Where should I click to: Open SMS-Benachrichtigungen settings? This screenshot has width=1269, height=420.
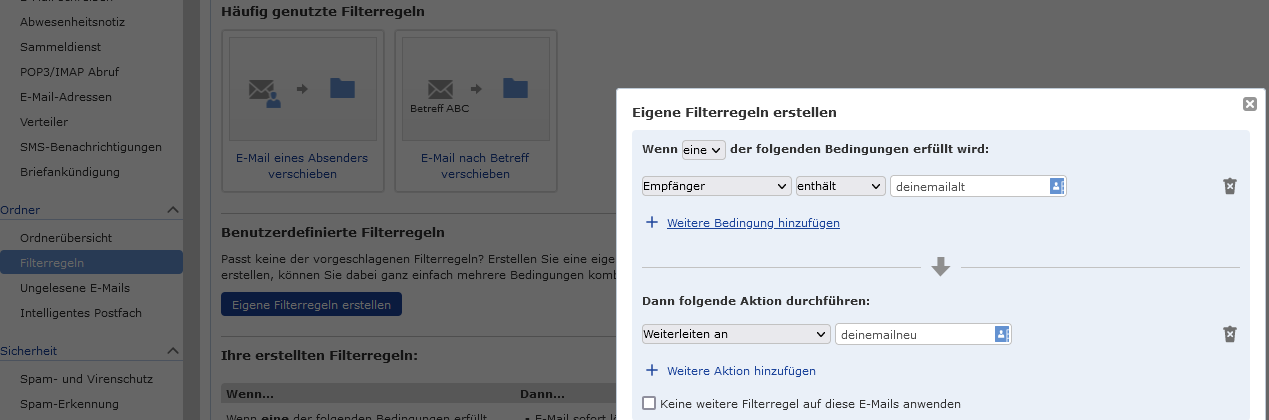[x=91, y=147]
